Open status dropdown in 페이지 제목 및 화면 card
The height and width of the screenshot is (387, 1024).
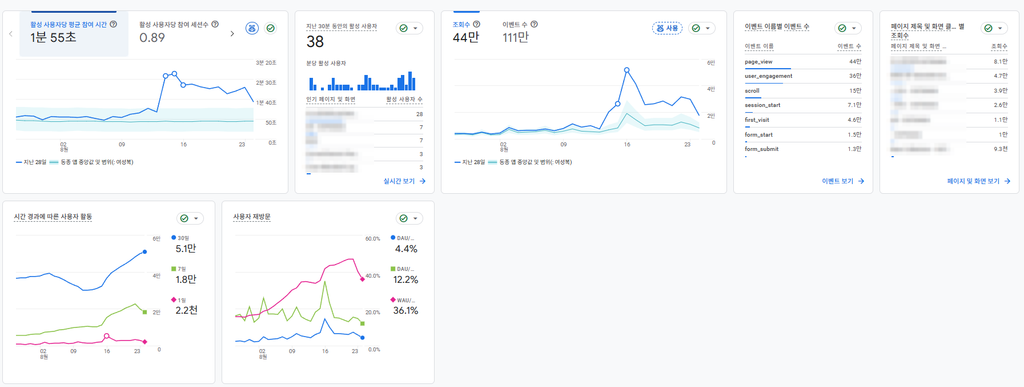995,28
